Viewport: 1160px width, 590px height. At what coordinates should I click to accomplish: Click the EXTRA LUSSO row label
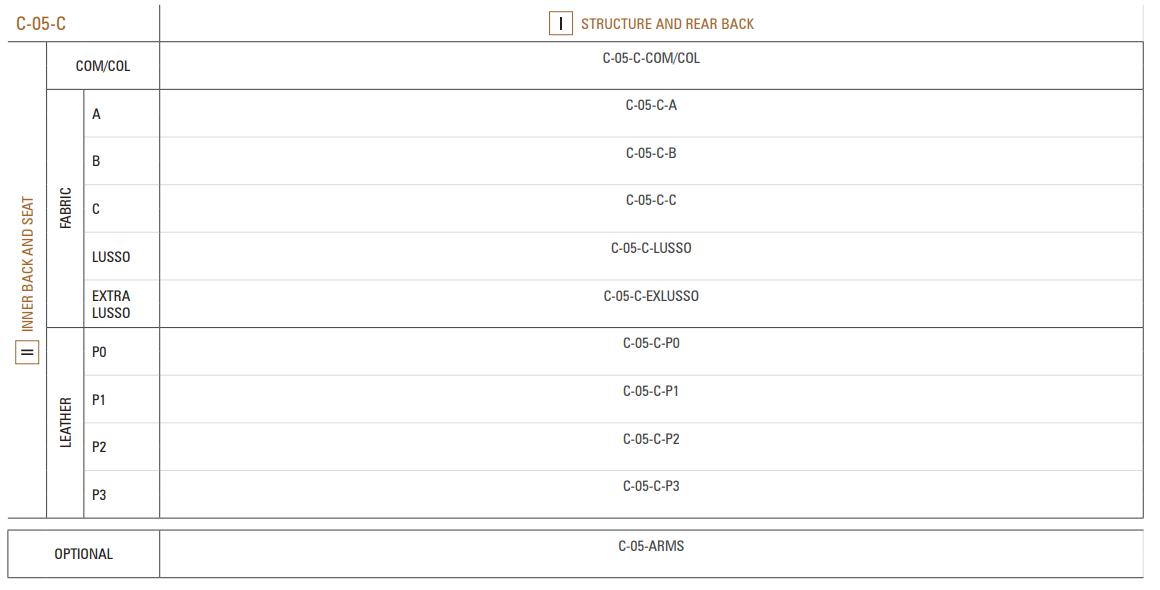[111, 304]
